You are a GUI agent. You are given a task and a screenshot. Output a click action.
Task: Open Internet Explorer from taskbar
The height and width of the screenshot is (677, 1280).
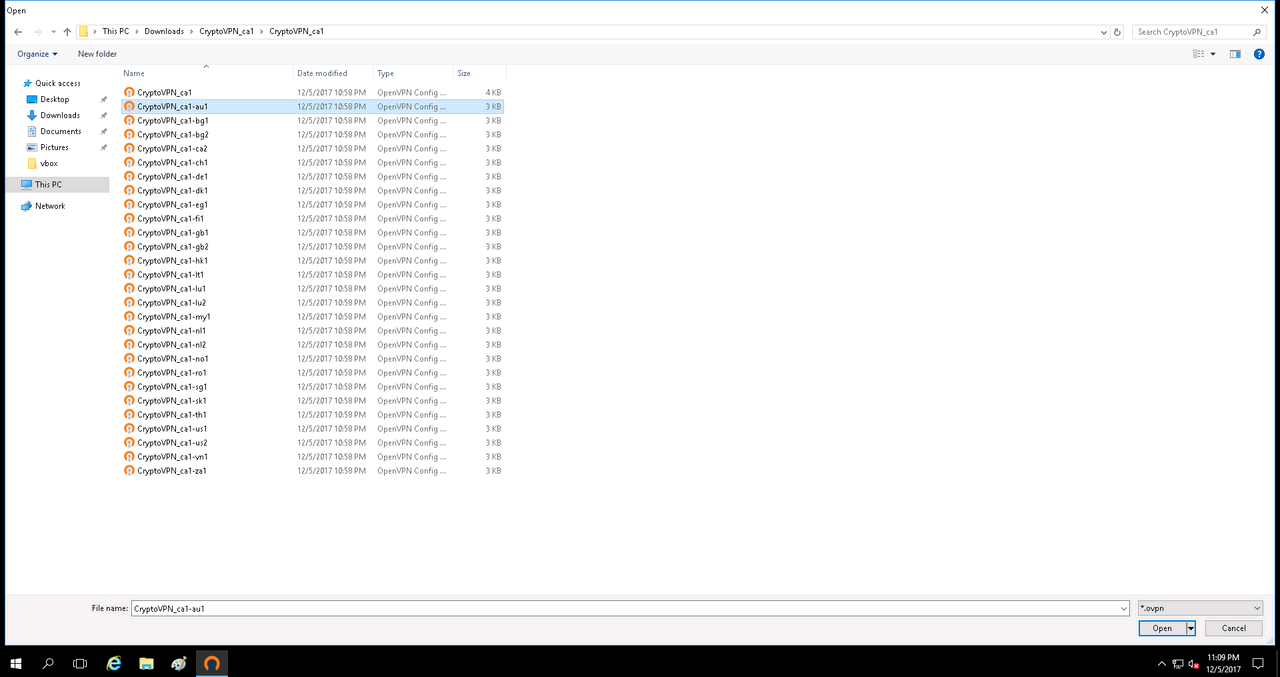[x=114, y=663]
